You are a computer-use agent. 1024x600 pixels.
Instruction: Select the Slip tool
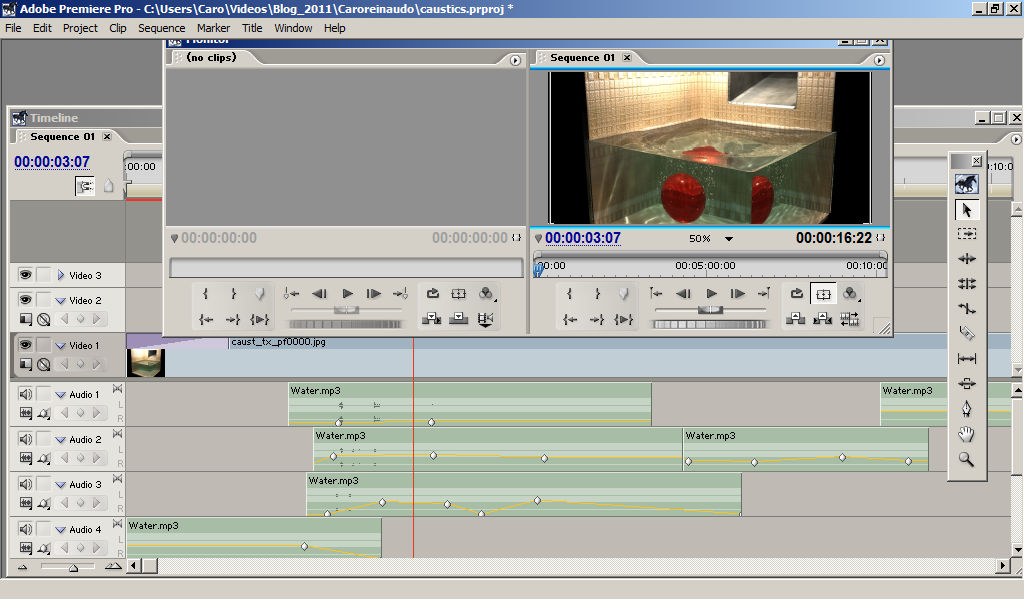point(967,358)
